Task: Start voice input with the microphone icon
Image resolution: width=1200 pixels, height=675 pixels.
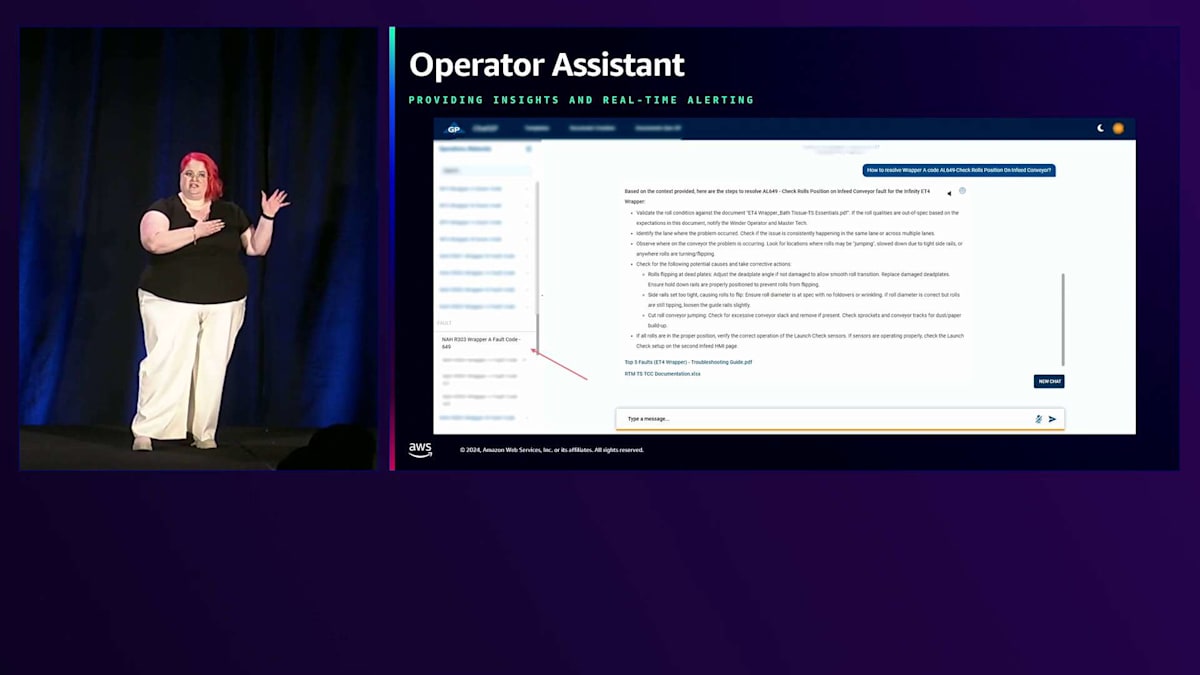Action: tap(1038, 419)
